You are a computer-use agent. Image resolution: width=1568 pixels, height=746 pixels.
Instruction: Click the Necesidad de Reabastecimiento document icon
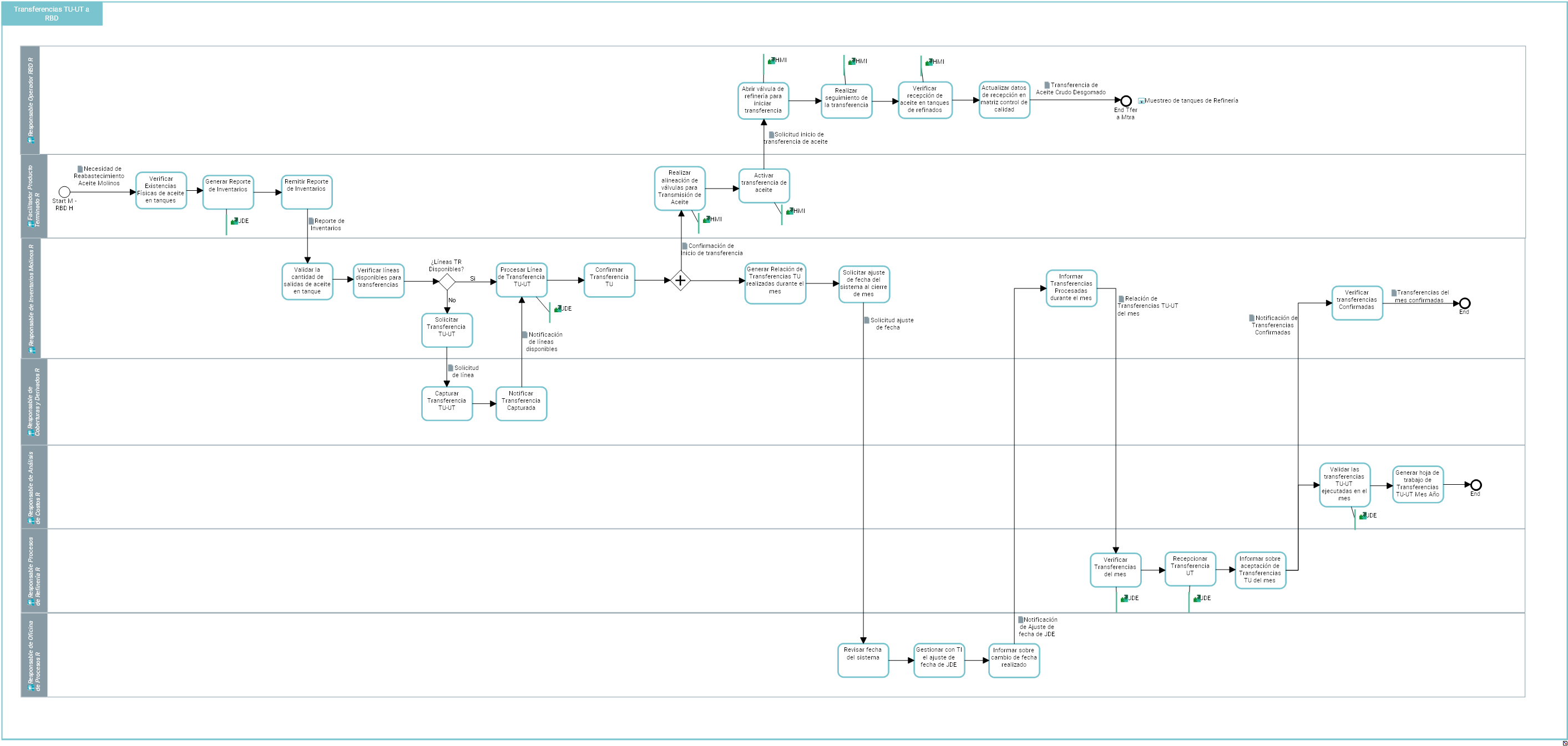coord(80,169)
